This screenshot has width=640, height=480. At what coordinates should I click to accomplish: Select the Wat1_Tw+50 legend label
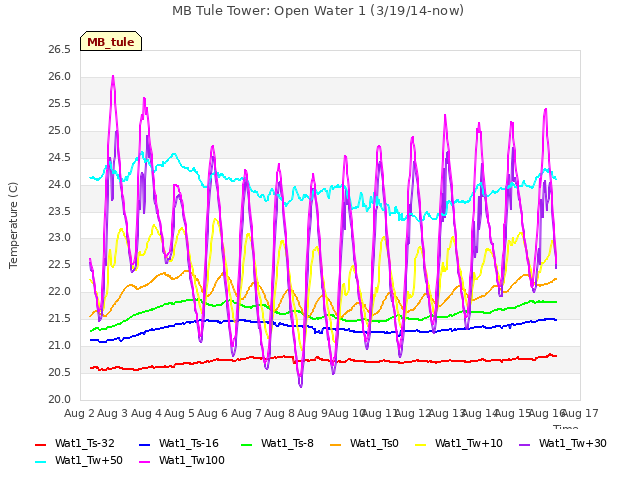[89, 461]
